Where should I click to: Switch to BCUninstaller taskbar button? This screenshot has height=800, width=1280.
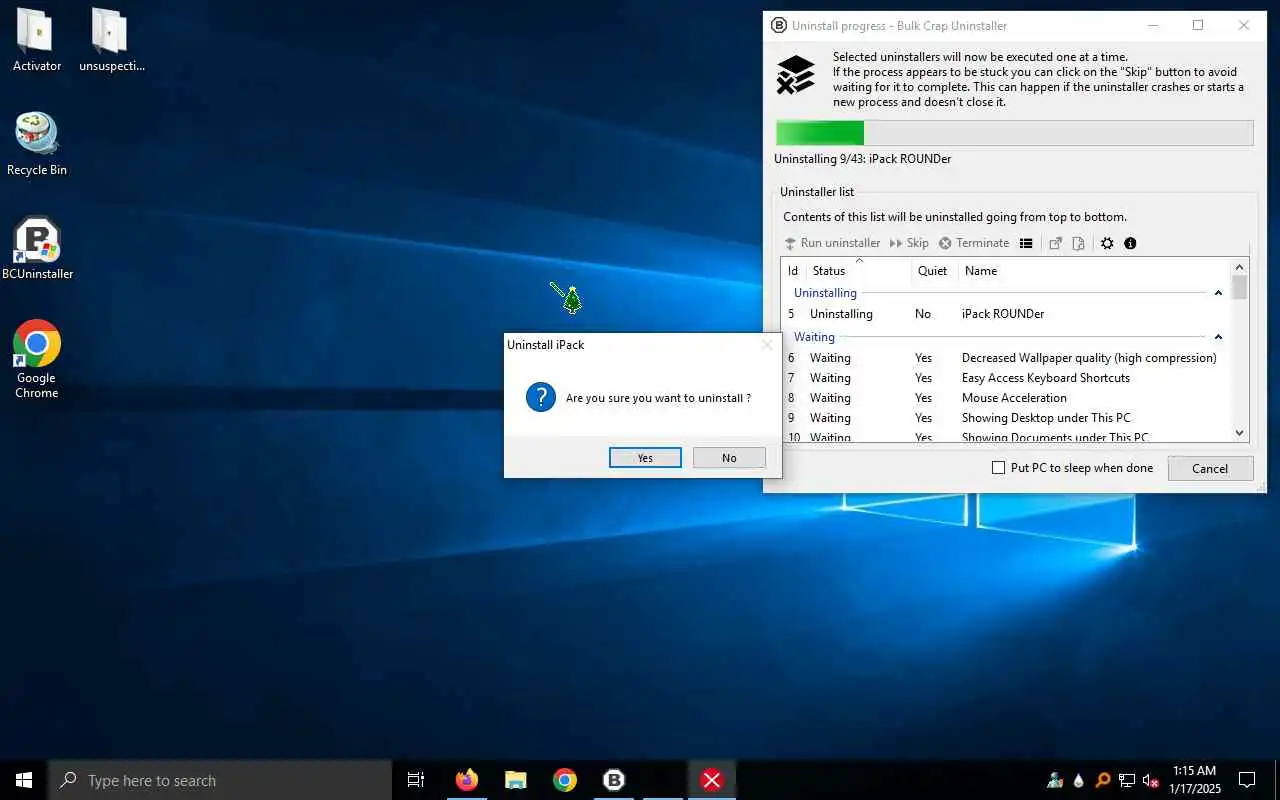[614, 780]
